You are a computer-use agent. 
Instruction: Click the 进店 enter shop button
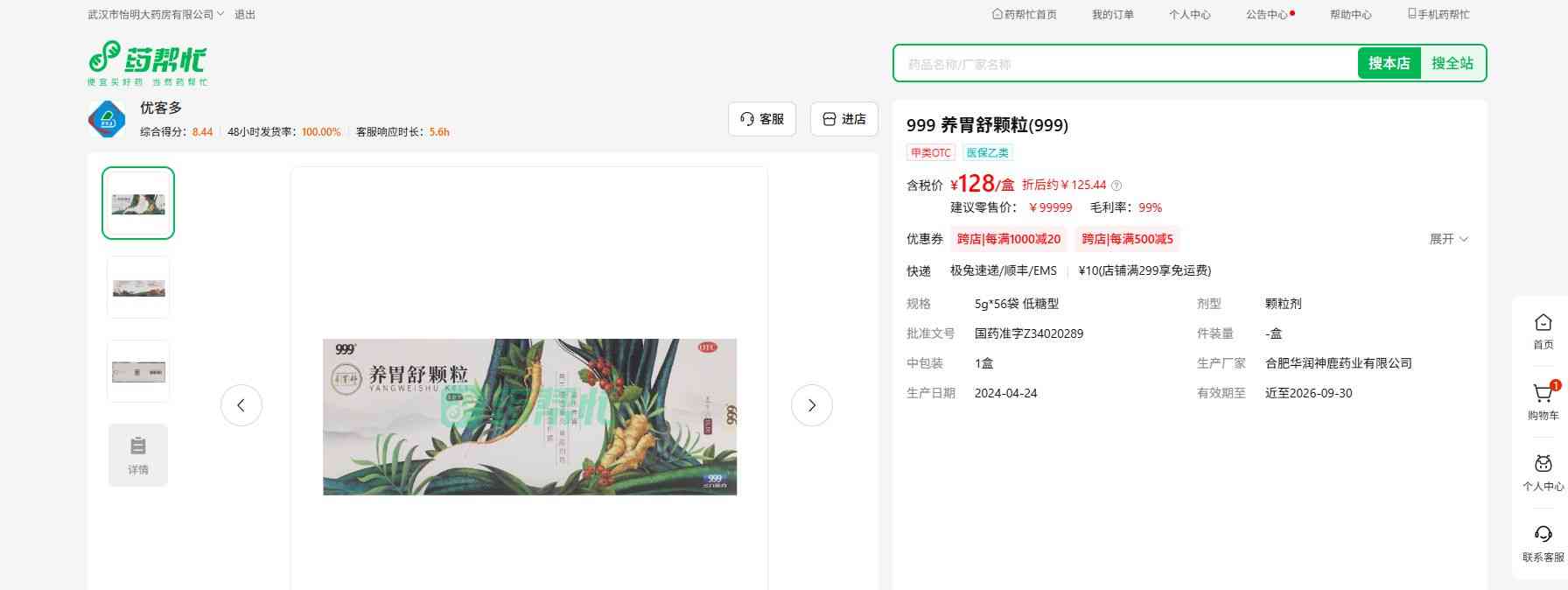click(844, 119)
